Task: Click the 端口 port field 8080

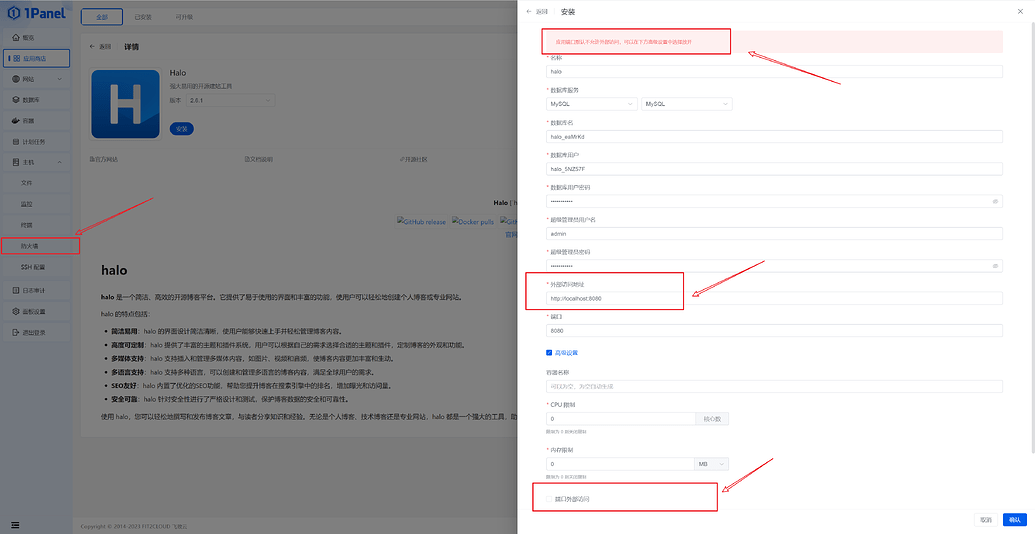Action: [774, 331]
